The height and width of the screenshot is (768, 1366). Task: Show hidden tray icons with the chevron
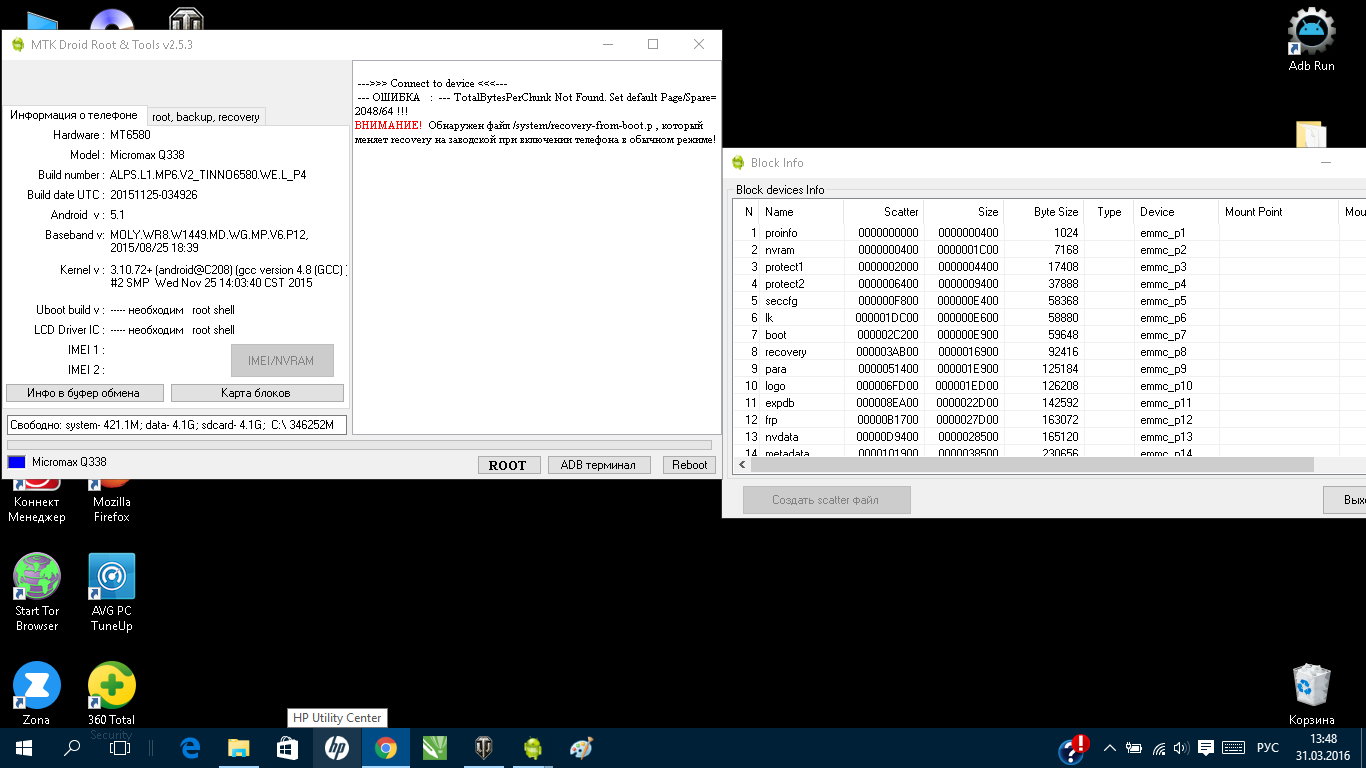coord(1110,748)
